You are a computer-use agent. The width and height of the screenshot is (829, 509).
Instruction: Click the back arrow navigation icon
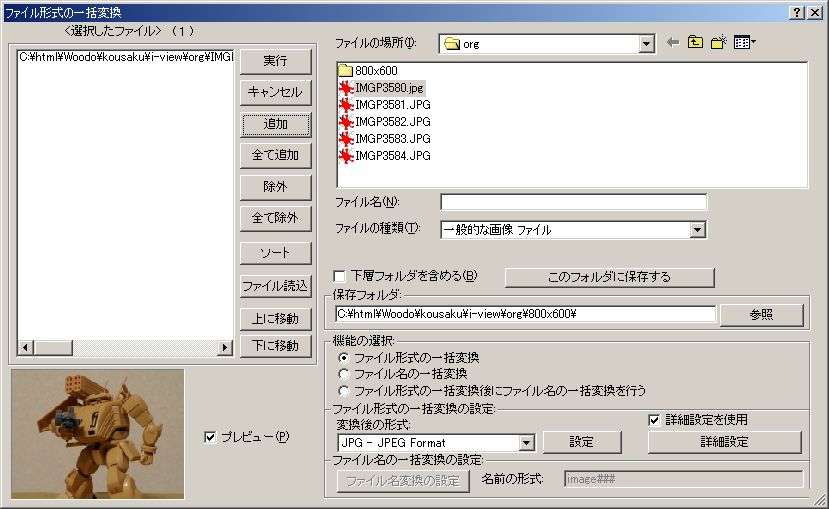pos(673,43)
